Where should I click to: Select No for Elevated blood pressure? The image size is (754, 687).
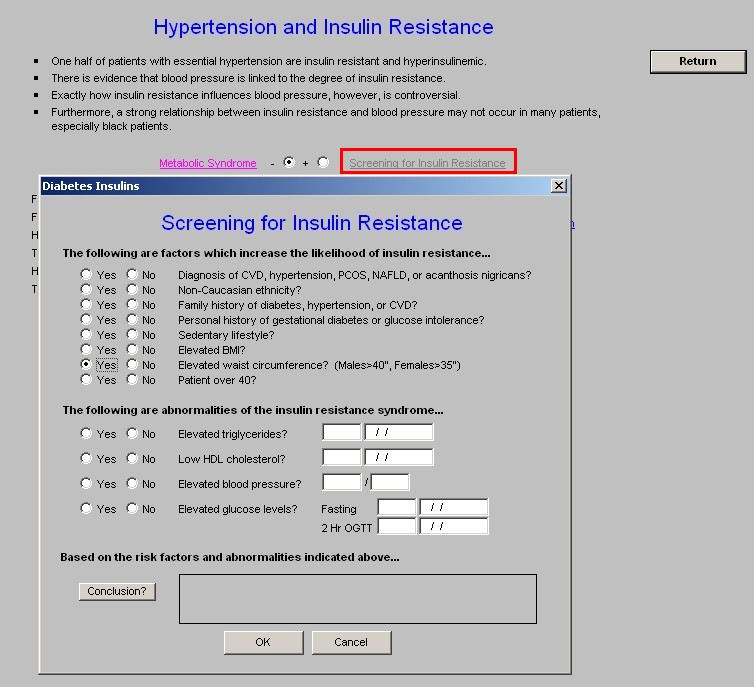[x=132, y=483]
